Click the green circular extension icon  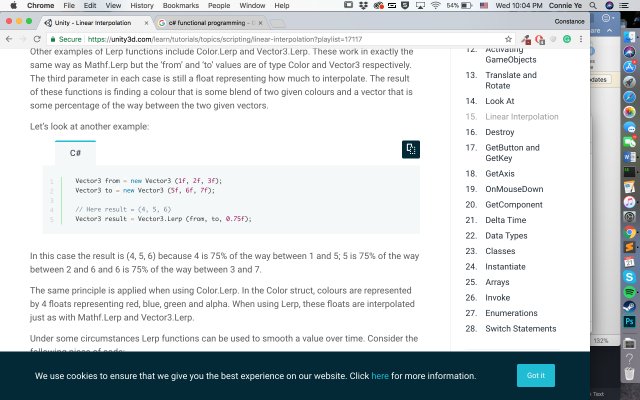point(567,39)
